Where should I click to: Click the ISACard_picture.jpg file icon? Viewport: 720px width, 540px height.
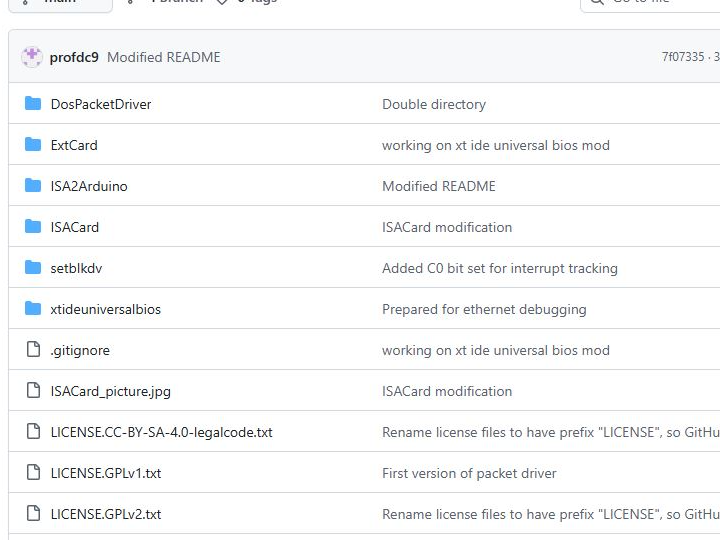(x=33, y=391)
